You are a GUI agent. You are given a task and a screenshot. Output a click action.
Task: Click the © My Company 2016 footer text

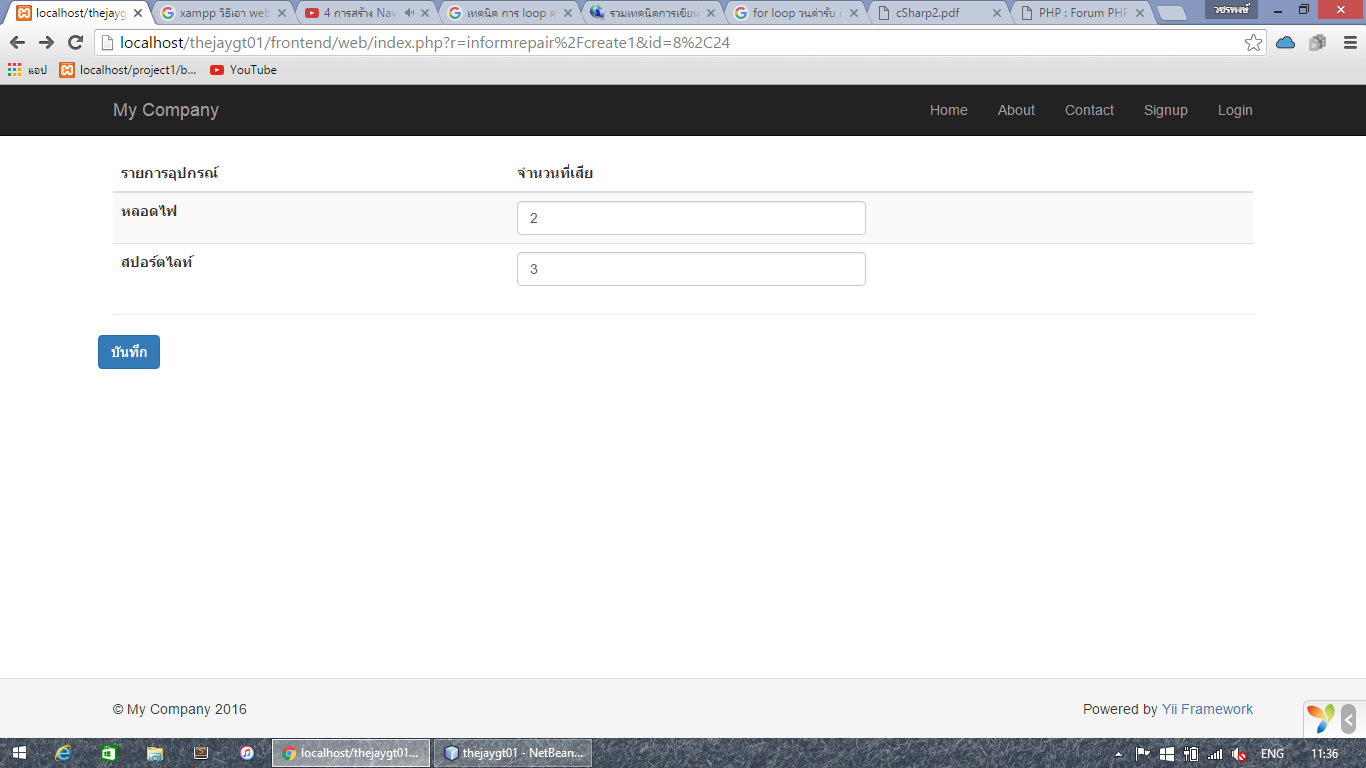click(180, 709)
